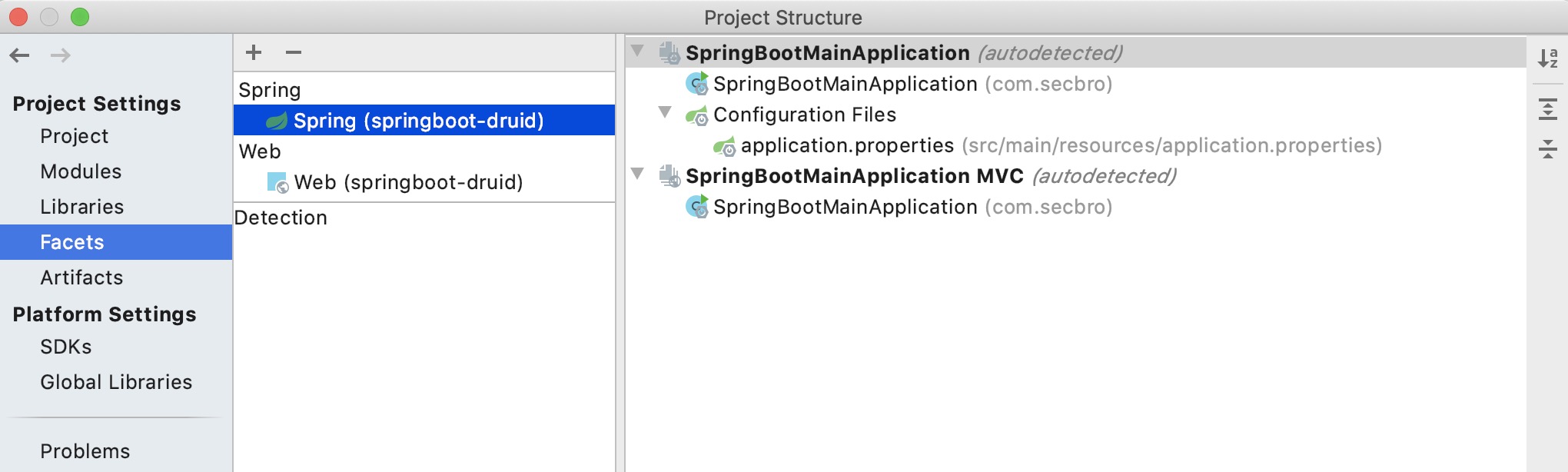Open the Modules settings page
Screen dimensions: 1568x472
[x=81, y=171]
